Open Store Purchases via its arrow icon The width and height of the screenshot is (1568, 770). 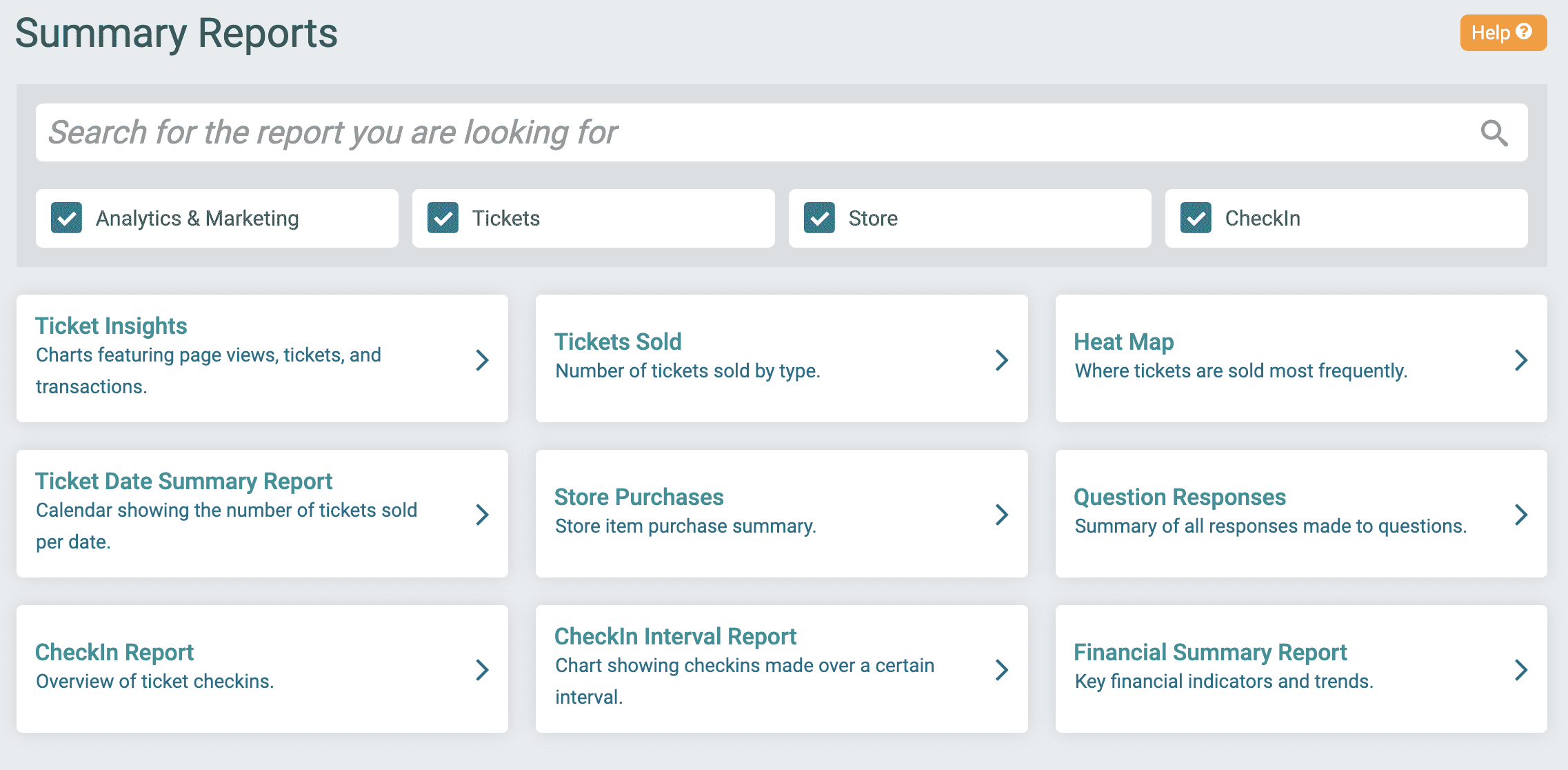(x=1001, y=514)
